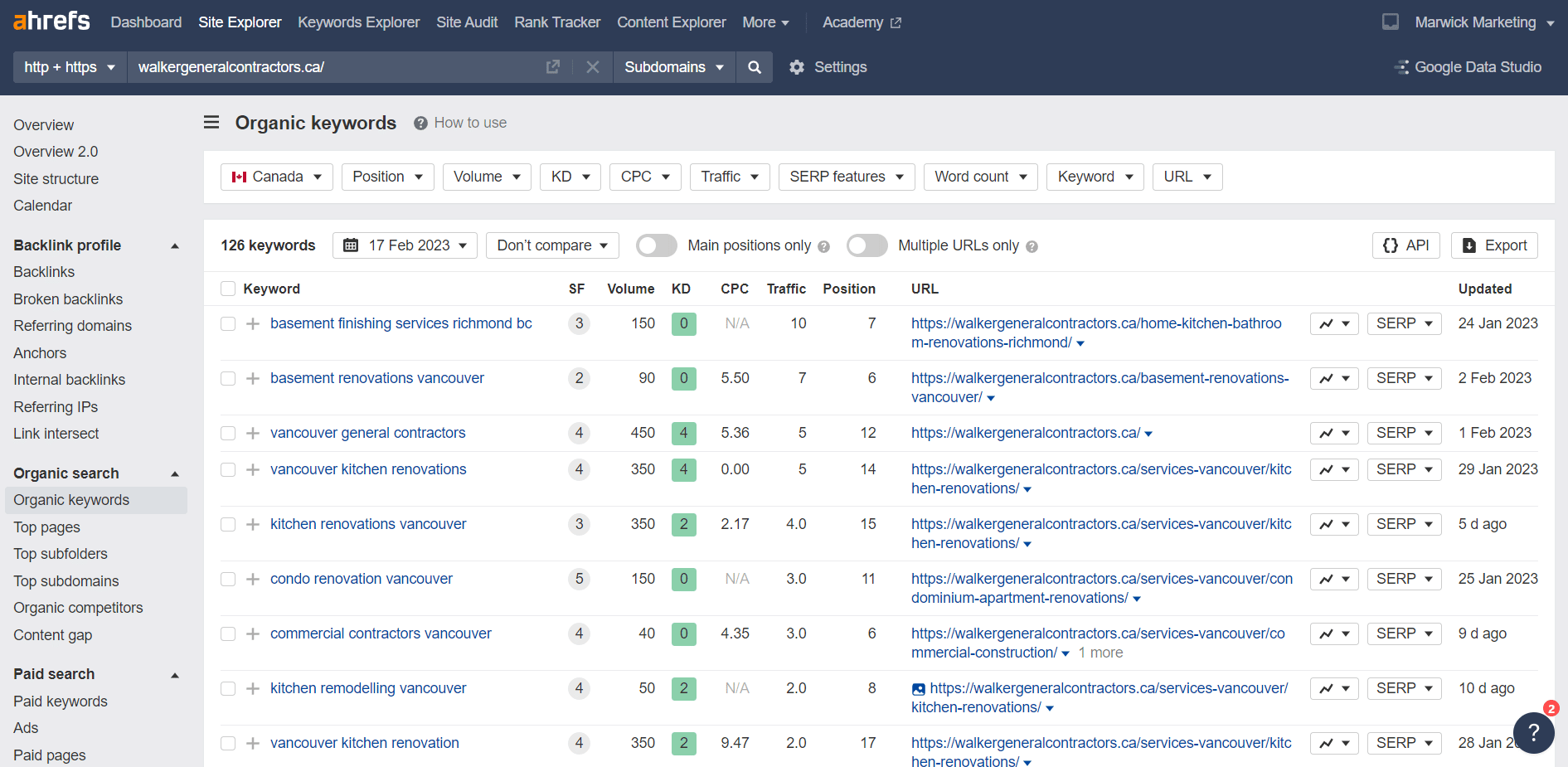Open position chart for basement finishing services row

[x=1334, y=323]
